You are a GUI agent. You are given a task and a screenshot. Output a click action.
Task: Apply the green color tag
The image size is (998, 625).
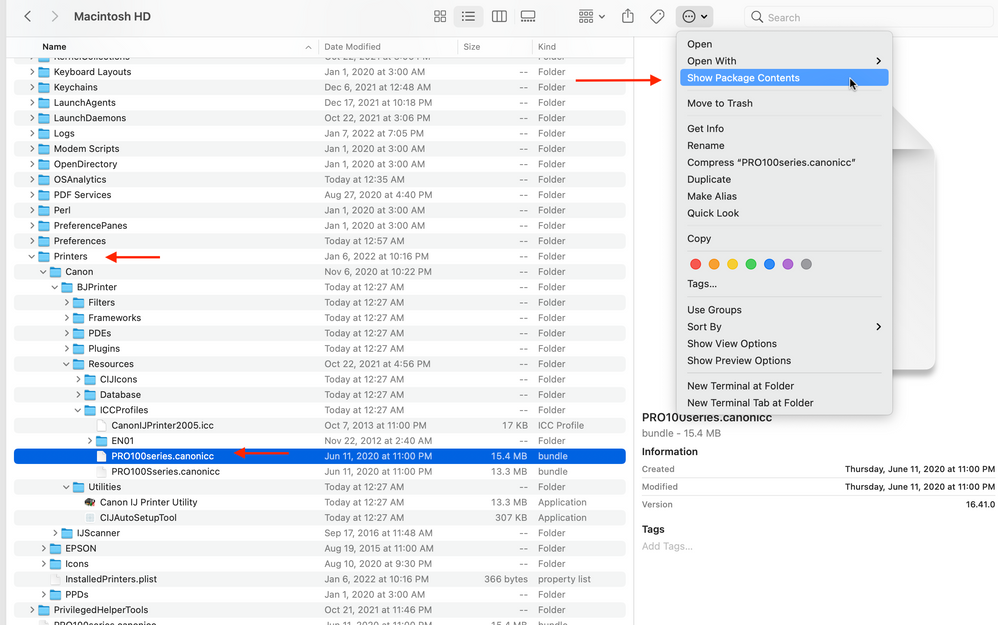pos(751,264)
